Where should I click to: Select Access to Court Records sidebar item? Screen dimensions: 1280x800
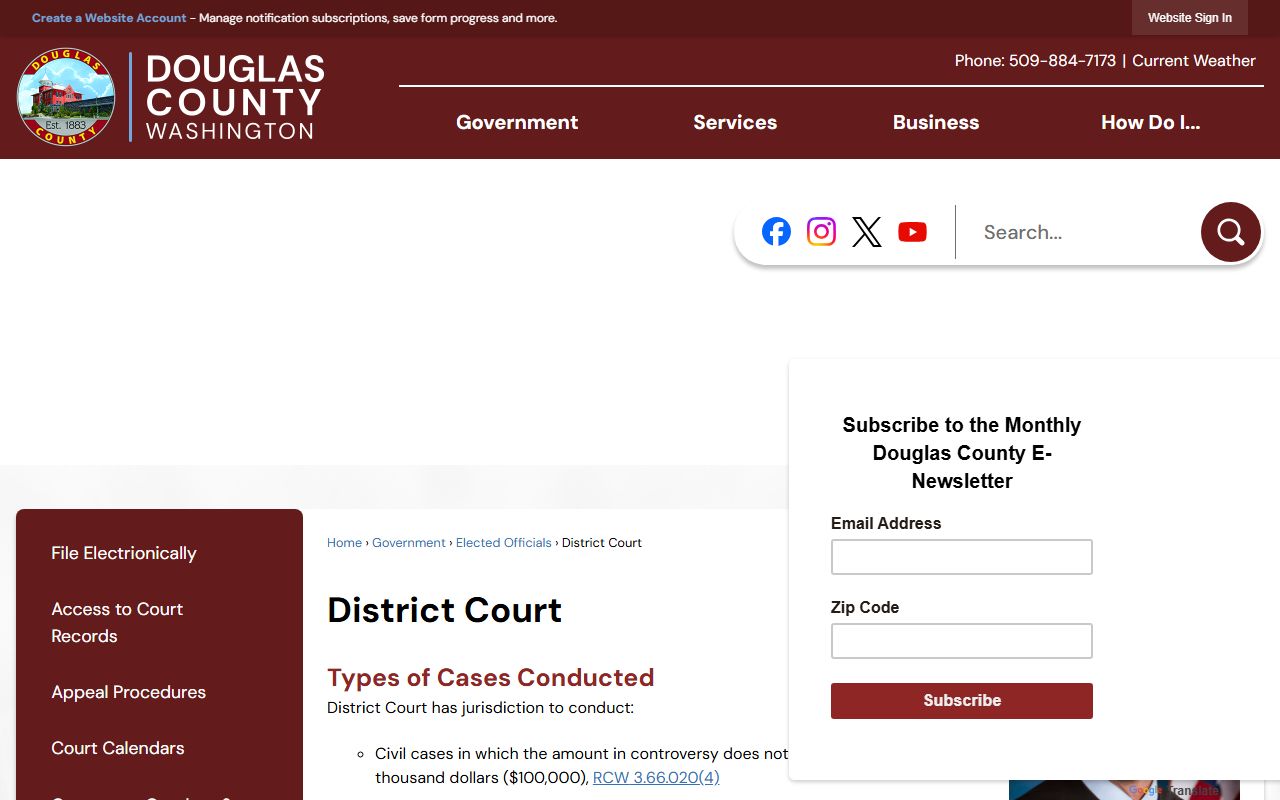point(117,622)
